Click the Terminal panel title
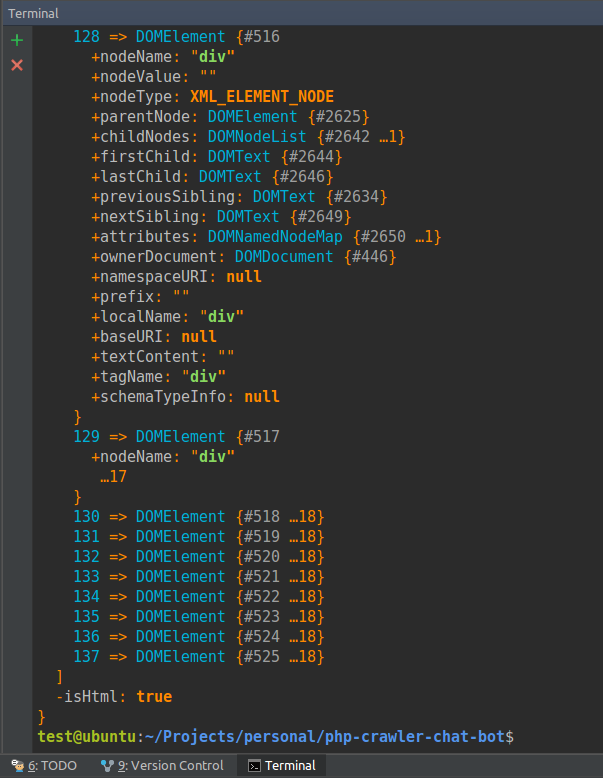 click(33, 13)
